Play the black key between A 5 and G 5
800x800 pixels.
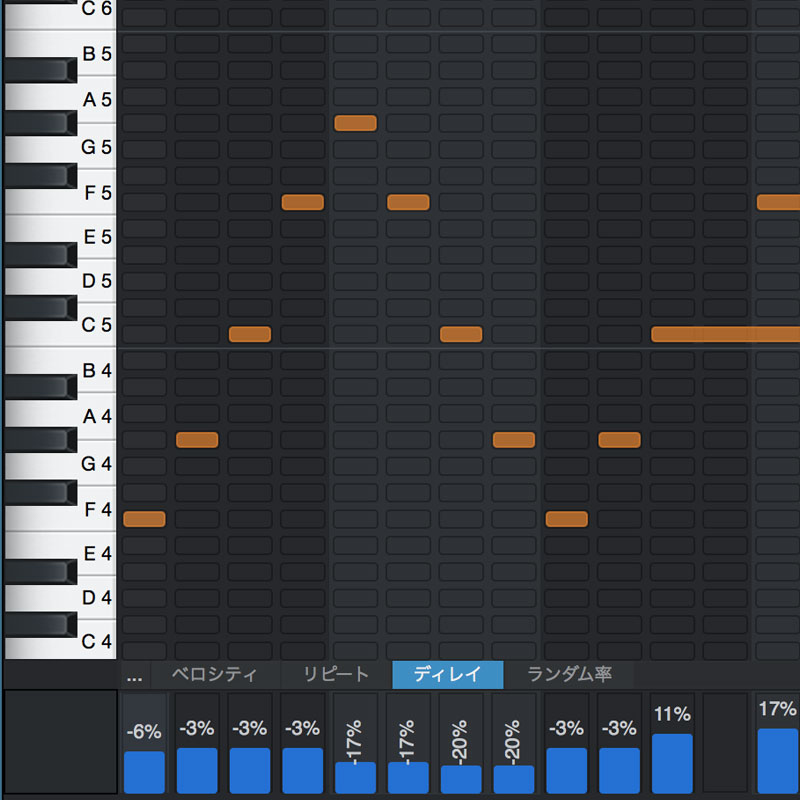(41, 123)
